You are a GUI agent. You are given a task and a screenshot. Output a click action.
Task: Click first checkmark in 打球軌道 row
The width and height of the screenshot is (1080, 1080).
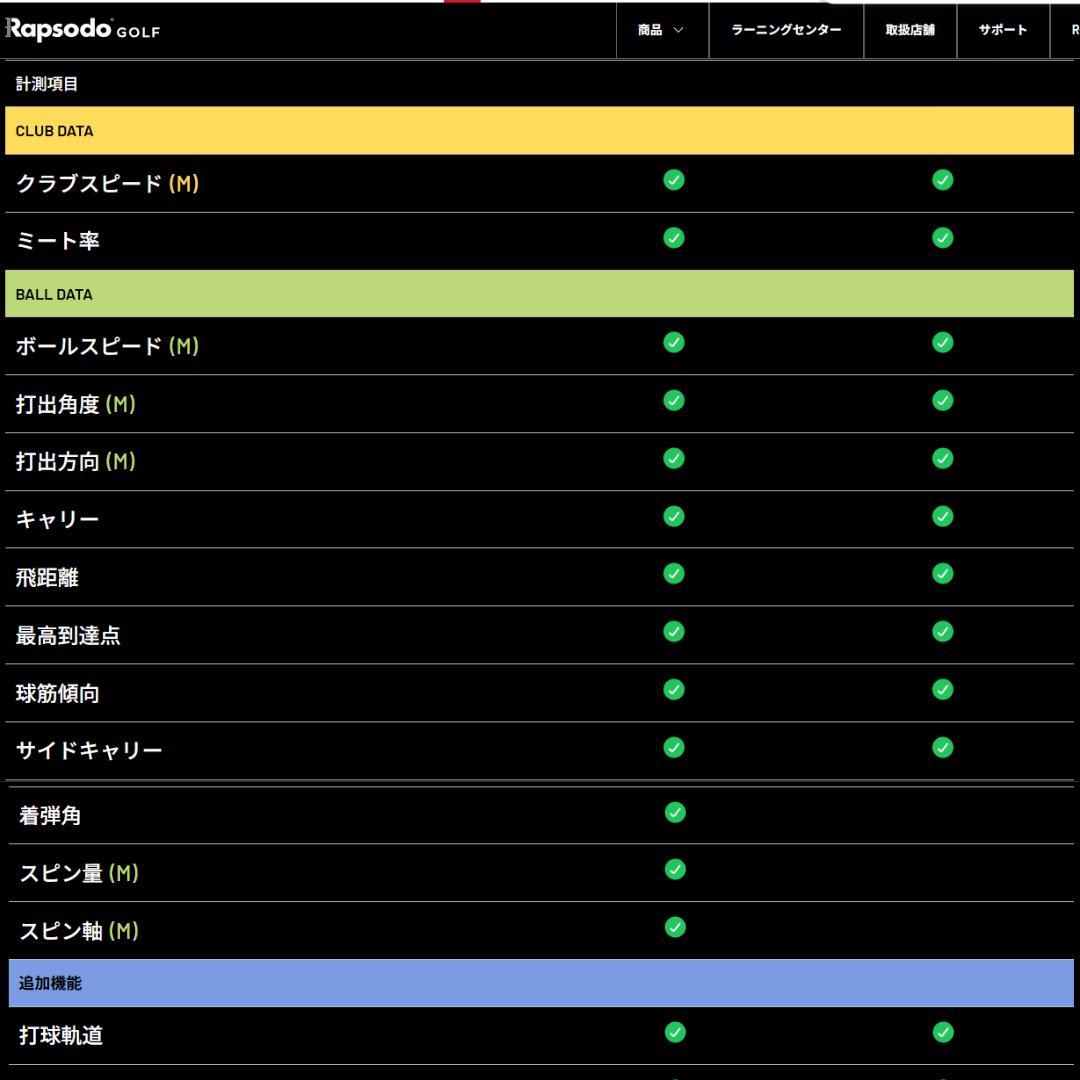[x=675, y=1032]
